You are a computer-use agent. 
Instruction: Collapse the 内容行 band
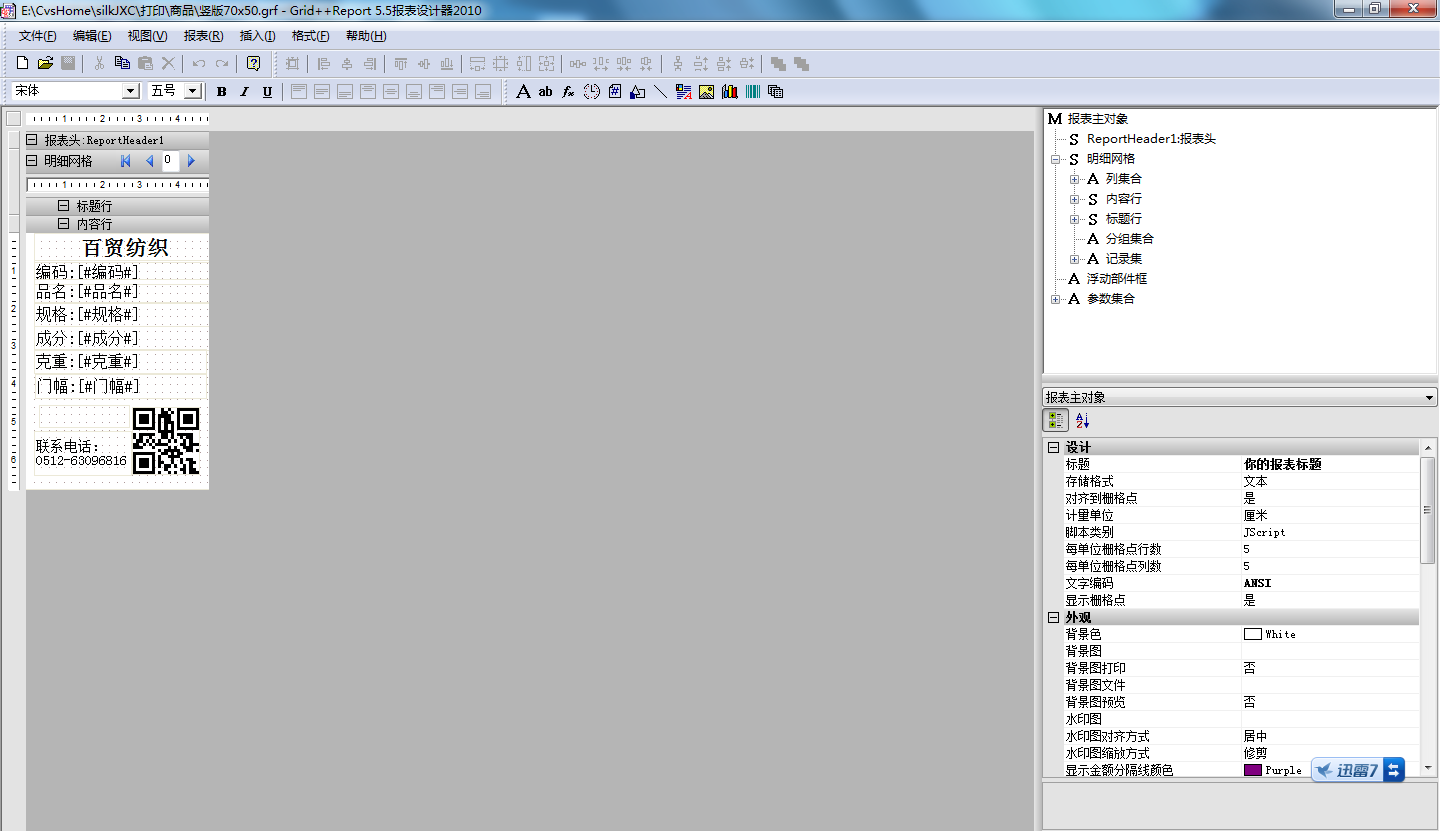[x=64, y=224]
